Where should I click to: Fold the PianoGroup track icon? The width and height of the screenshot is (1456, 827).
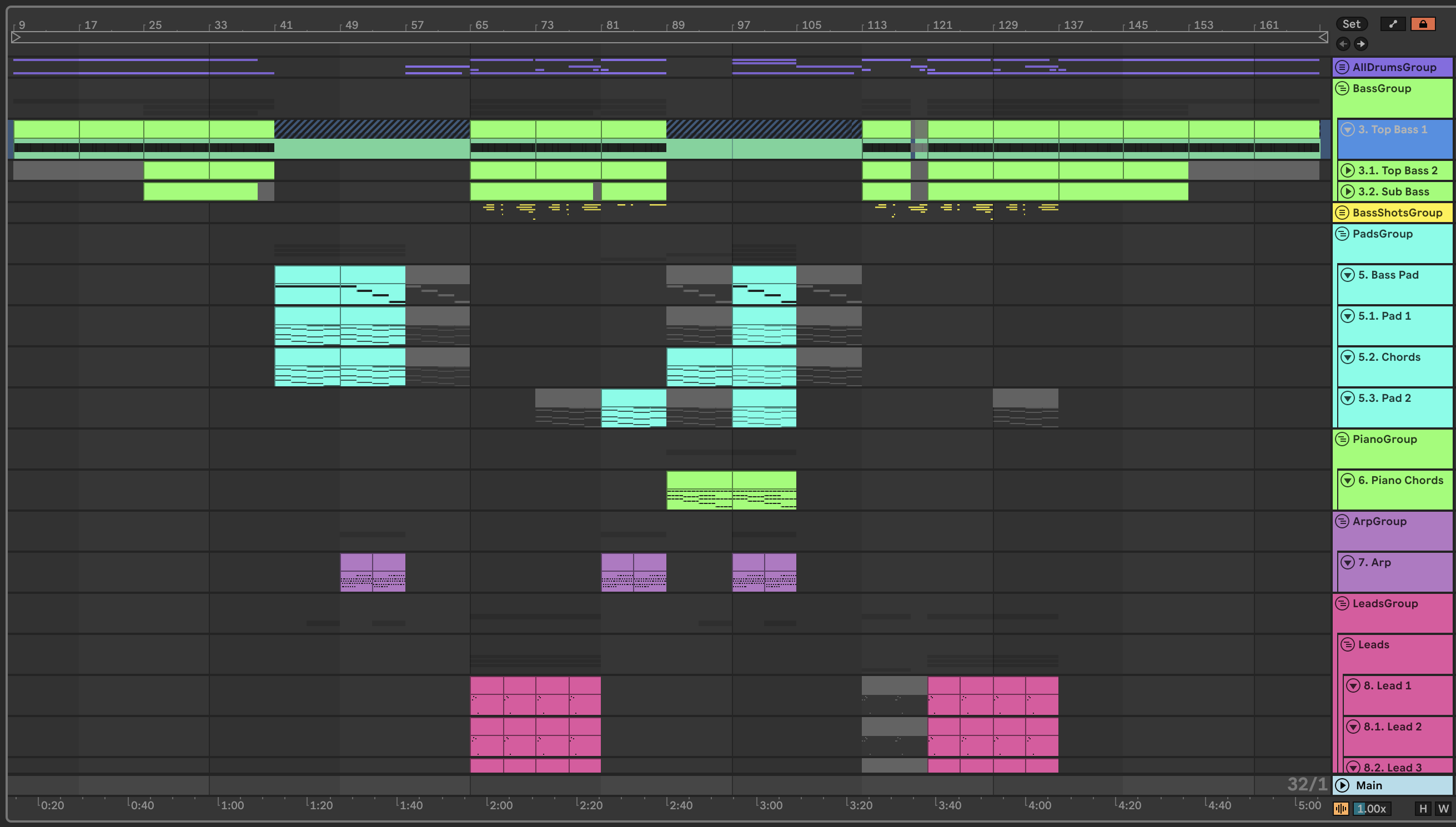1342,439
